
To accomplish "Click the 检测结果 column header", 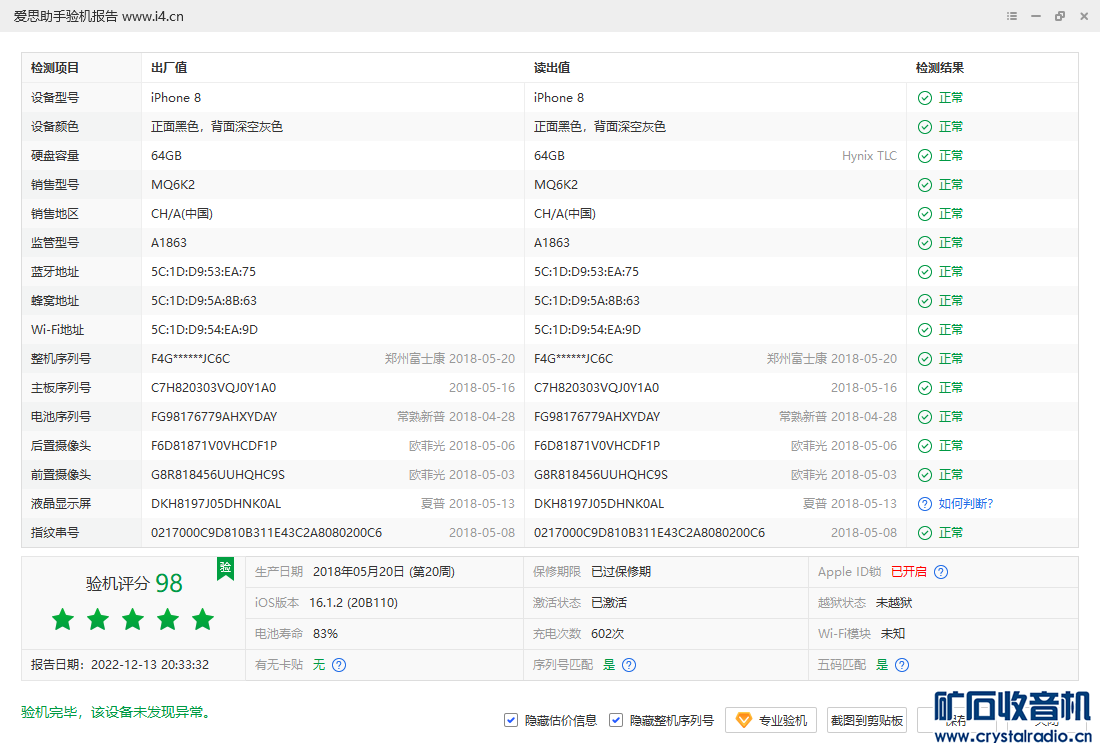I will pos(940,68).
